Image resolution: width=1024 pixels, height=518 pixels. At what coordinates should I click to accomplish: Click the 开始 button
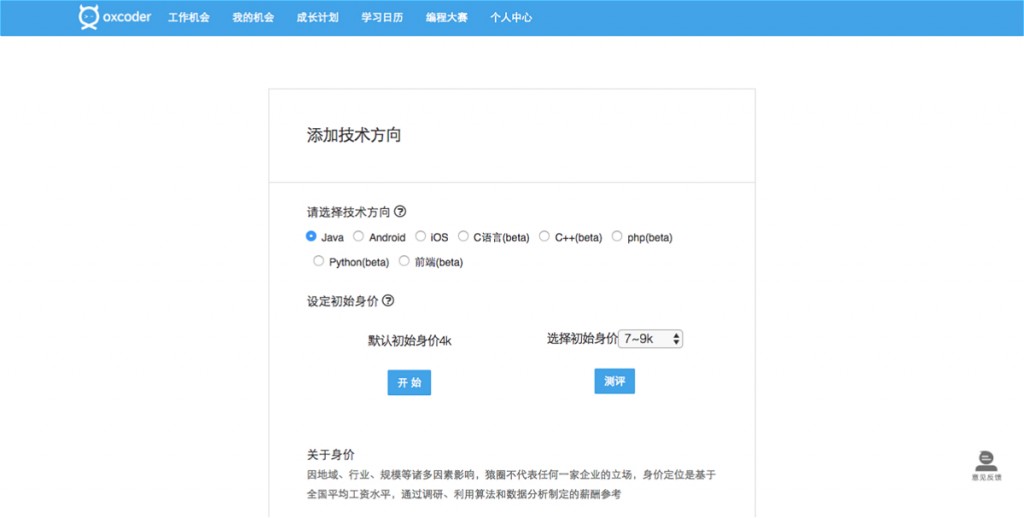coord(409,383)
